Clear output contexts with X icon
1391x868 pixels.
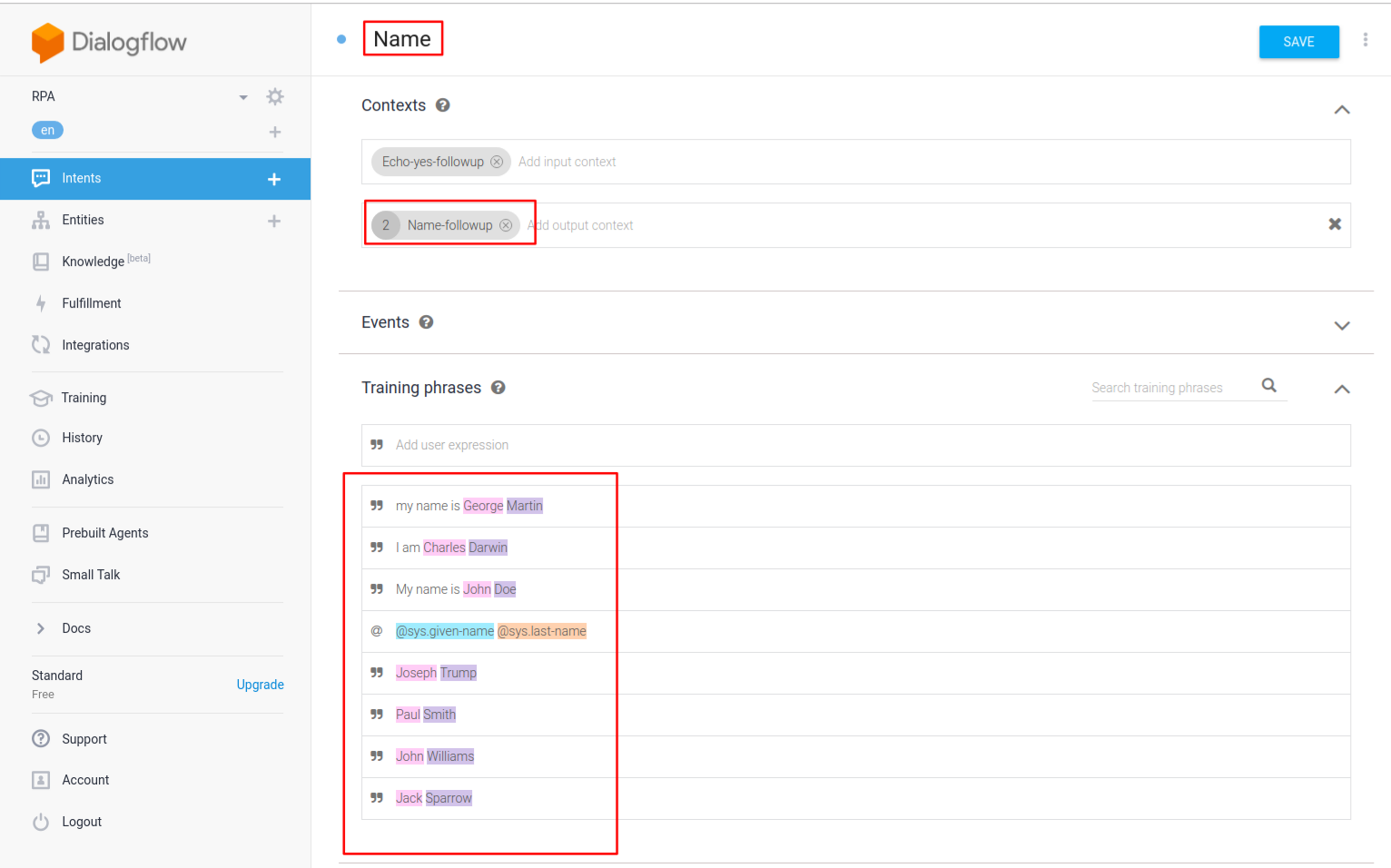pos(1335,224)
